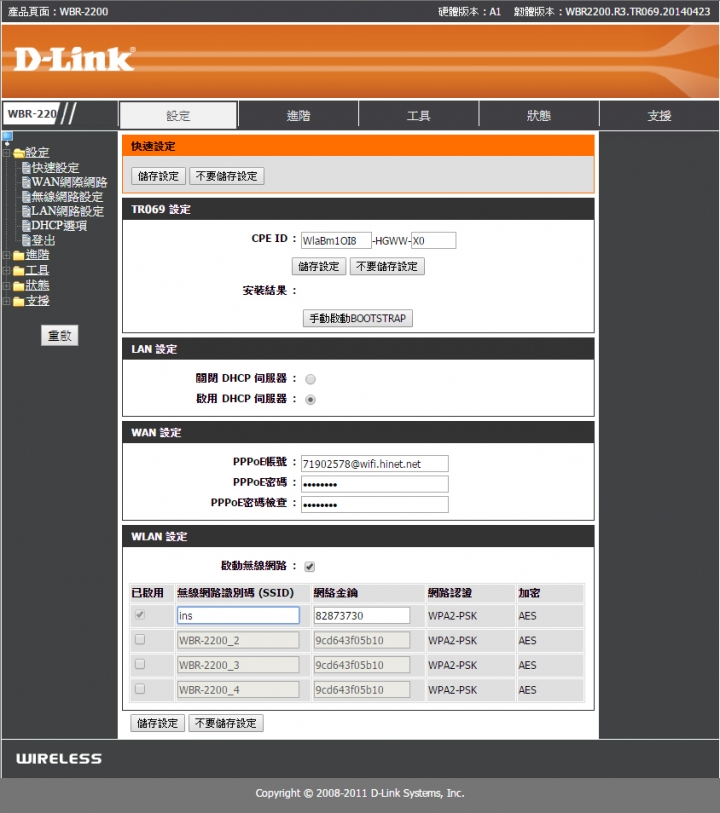The width and height of the screenshot is (720, 813).
Task: Click 儲存設定 button under 快速設定 header
Action: tap(158, 176)
